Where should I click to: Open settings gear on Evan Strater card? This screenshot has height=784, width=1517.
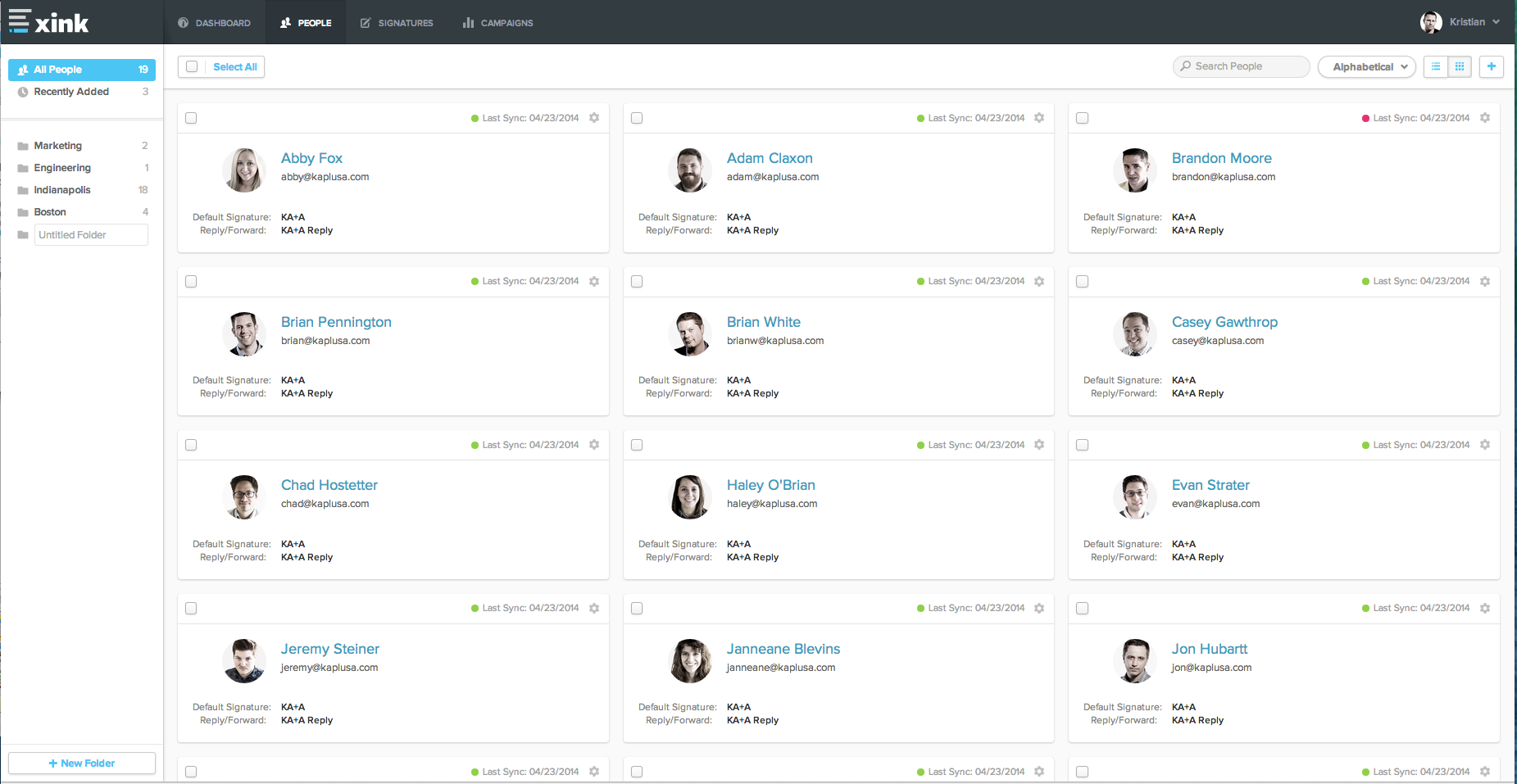point(1485,445)
